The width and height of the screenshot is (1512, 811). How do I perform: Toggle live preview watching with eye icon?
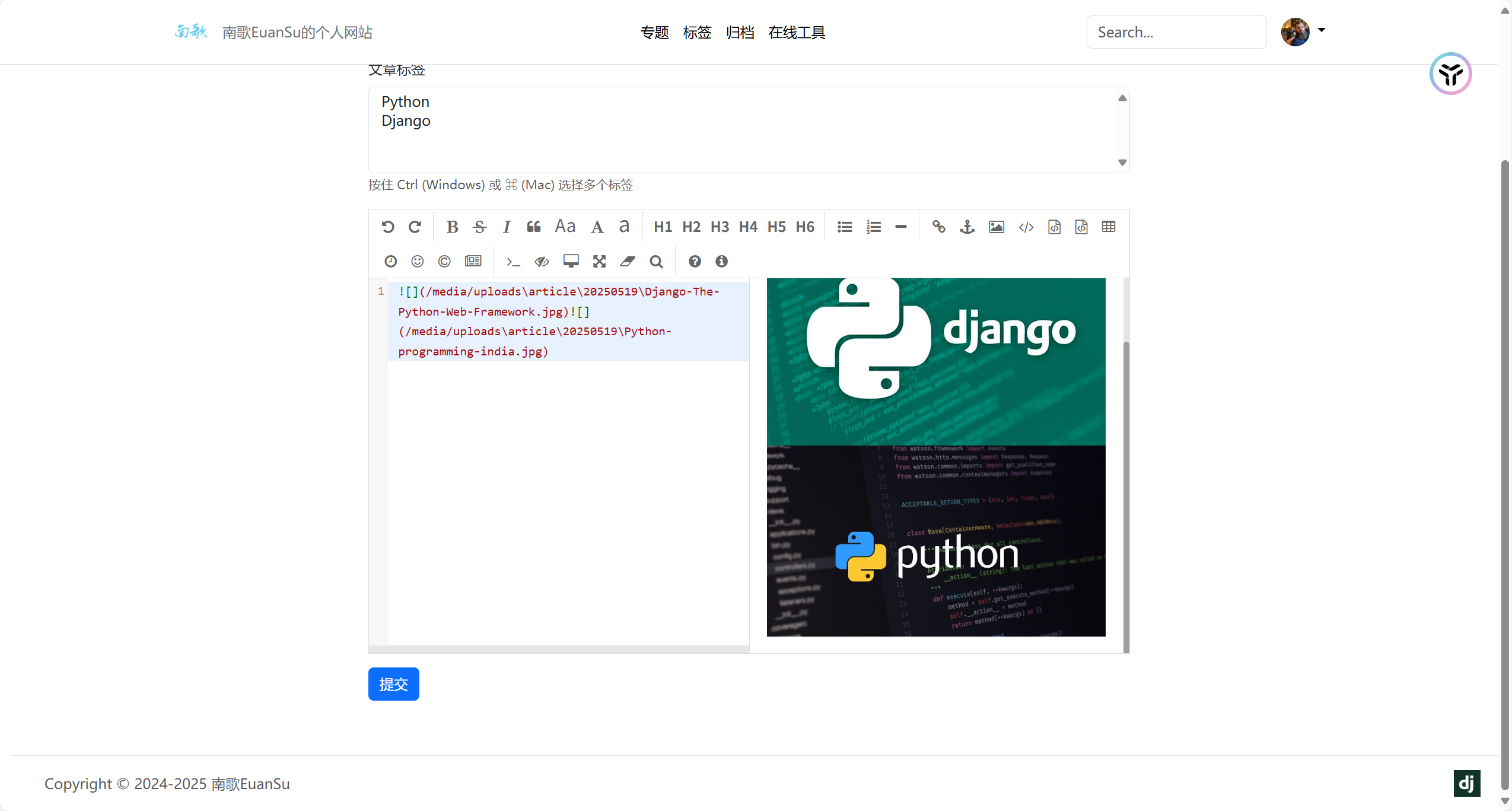541,261
